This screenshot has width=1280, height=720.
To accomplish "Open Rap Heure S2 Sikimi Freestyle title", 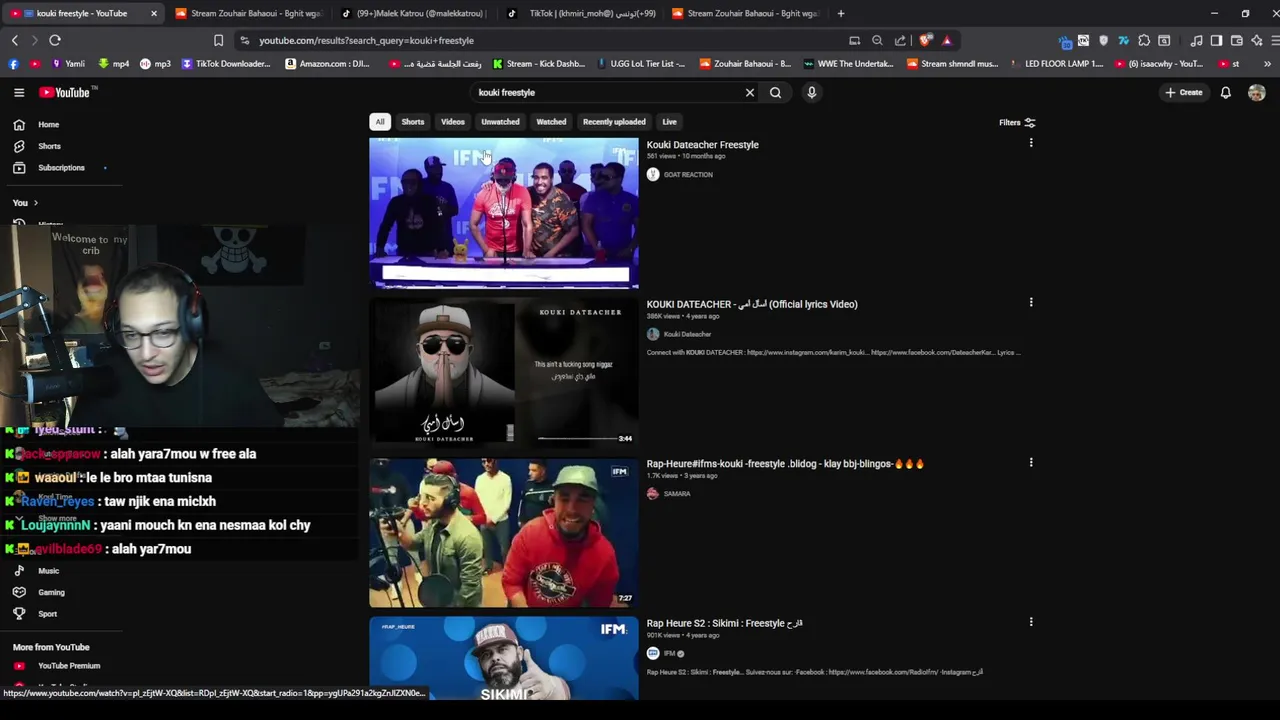I will (724, 624).
